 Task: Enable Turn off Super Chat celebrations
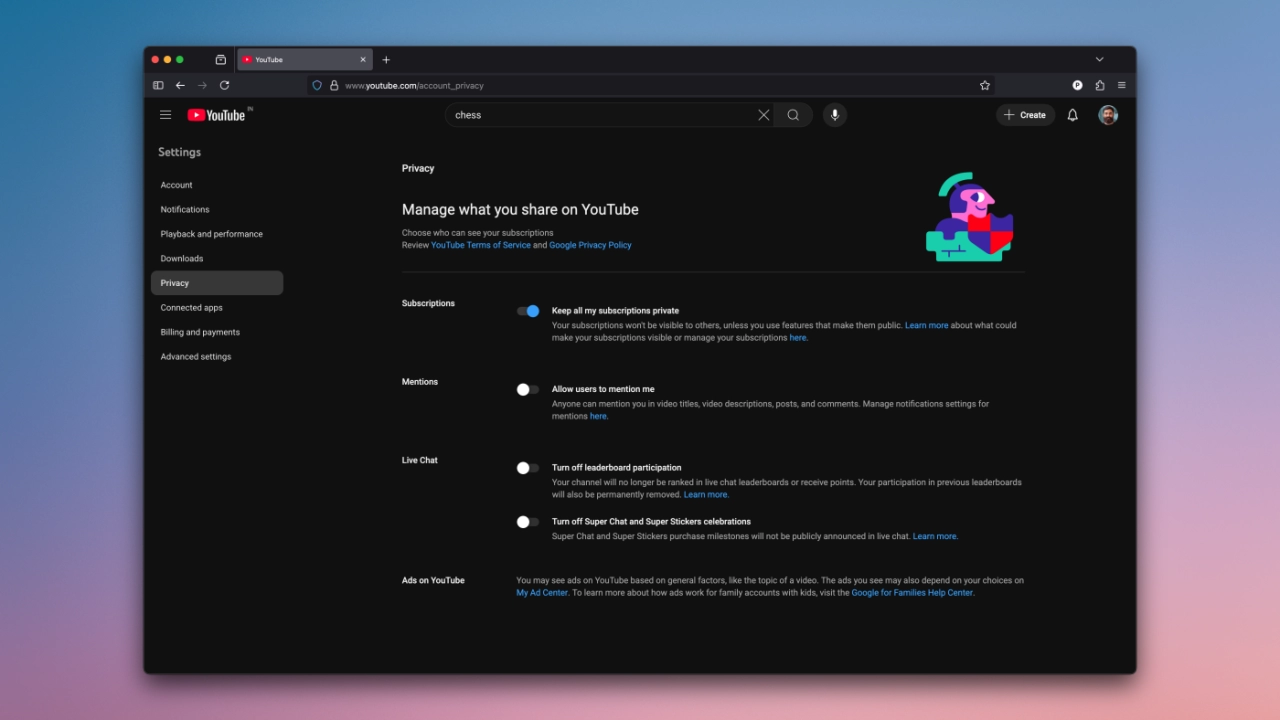click(x=527, y=521)
